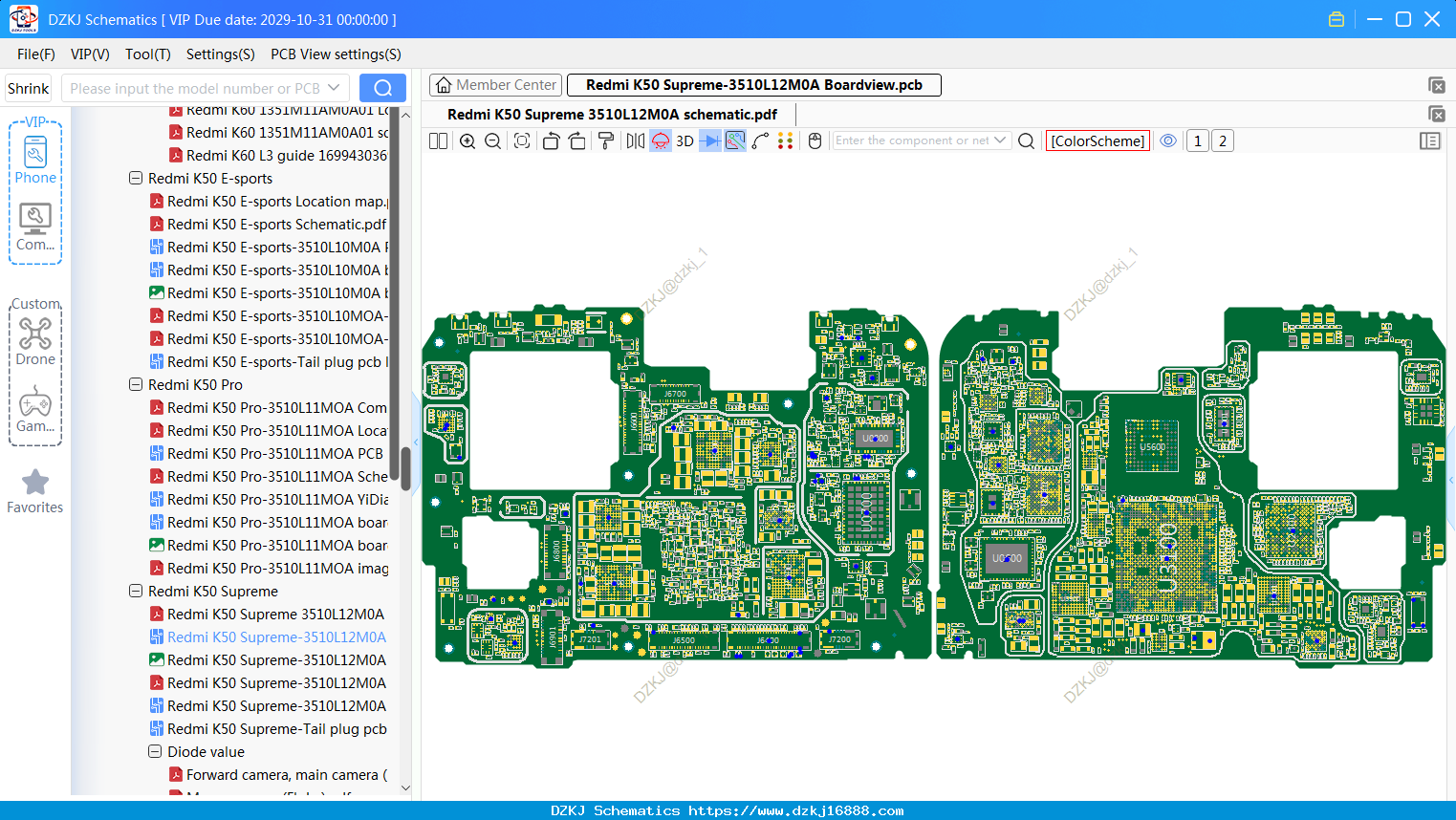This screenshot has width=1456, height=820.
Task: Toggle the eye visibility icon
Action: click(1168, 141)
